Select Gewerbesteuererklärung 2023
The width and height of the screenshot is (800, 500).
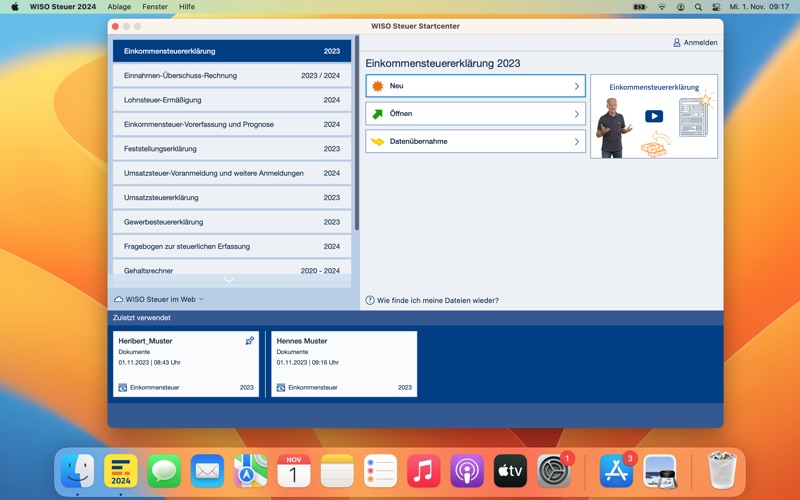pyautogui.click(x=232, y=222)
